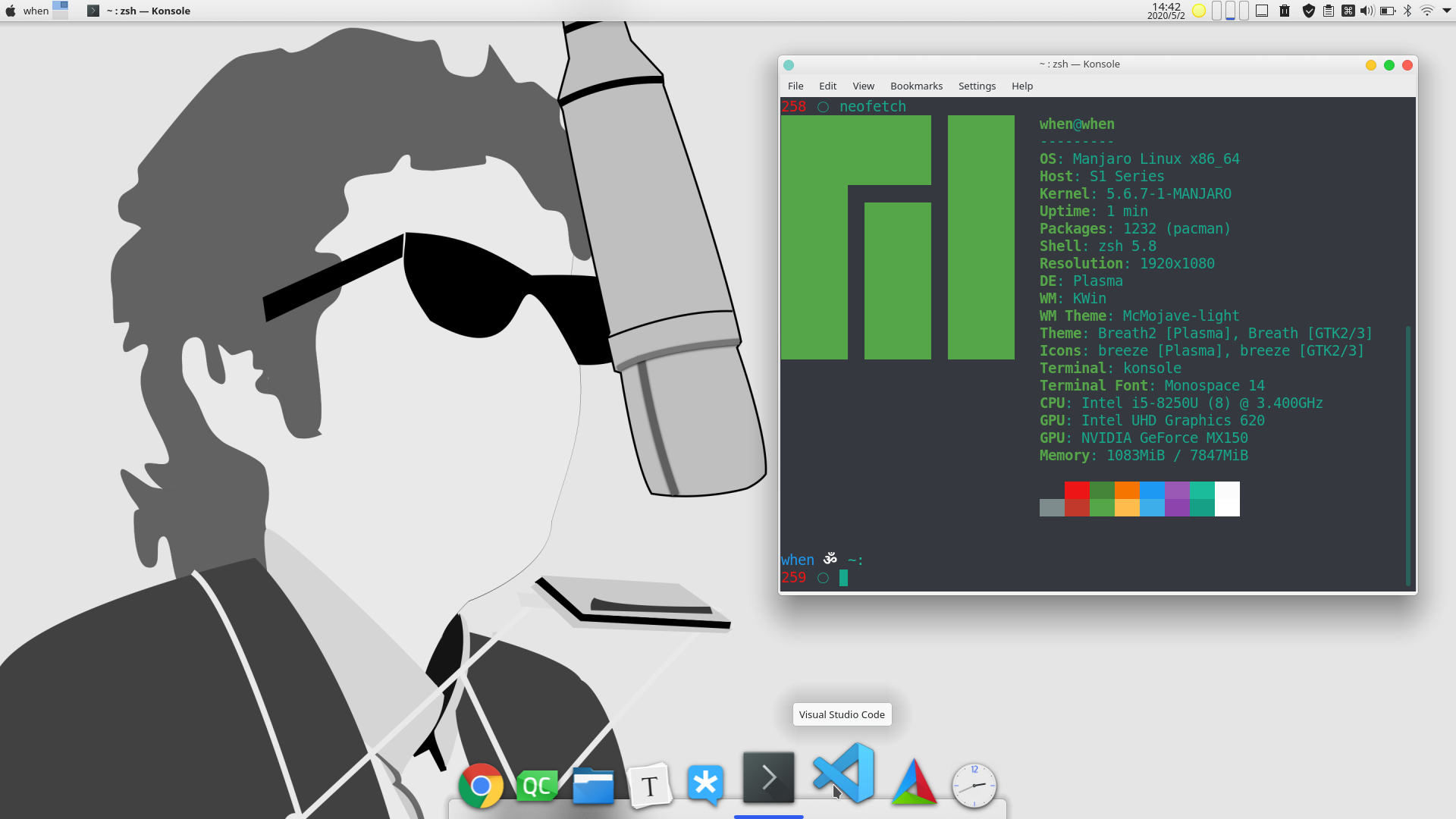This screenshot has height=819, width=1456.
Task: Click the analog clock dock icon
Action: 974,786
